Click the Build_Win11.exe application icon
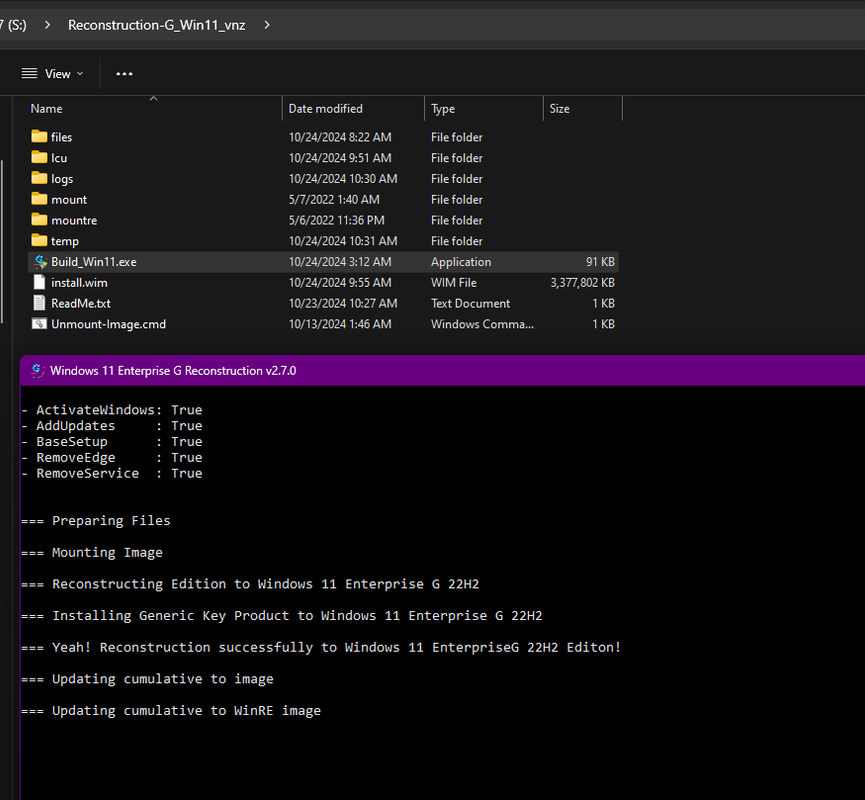The image size is (865, 800). pos(40,262)
